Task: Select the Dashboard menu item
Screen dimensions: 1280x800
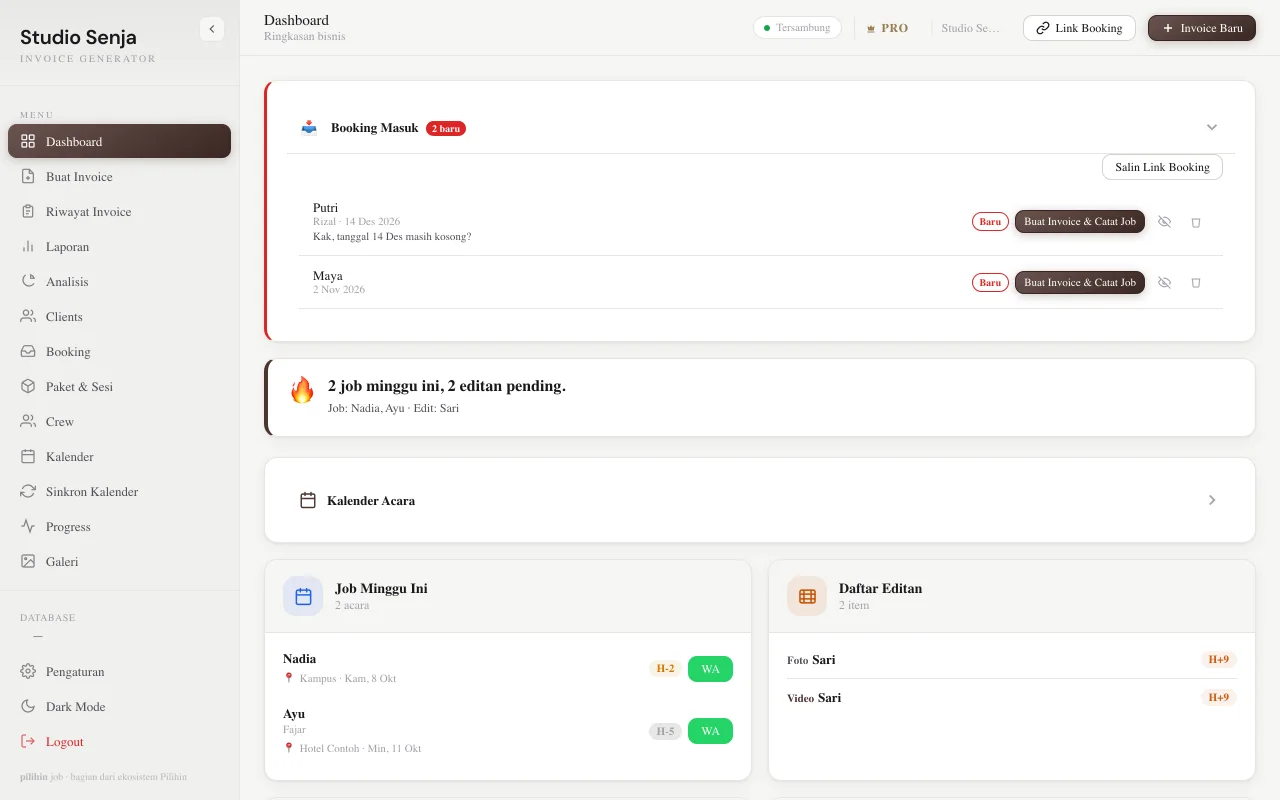Action: (120, 141)
